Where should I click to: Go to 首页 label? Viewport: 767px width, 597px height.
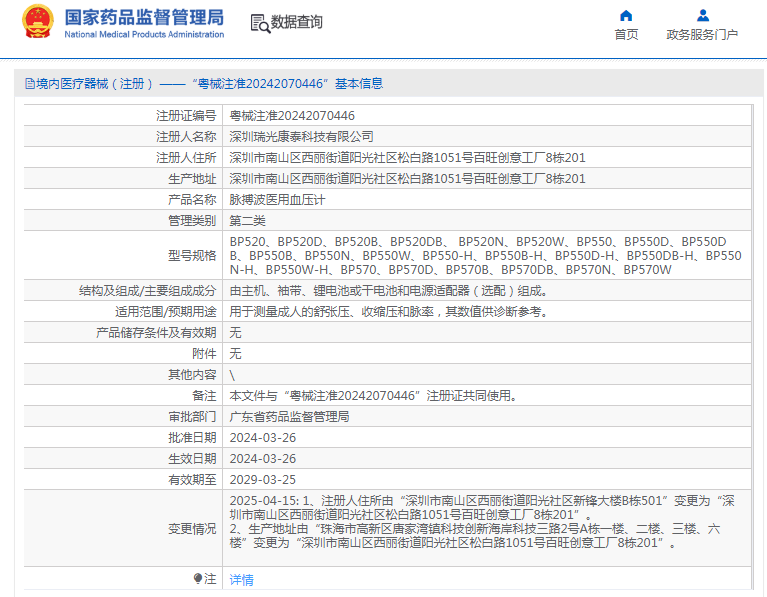tap(626, 35)
